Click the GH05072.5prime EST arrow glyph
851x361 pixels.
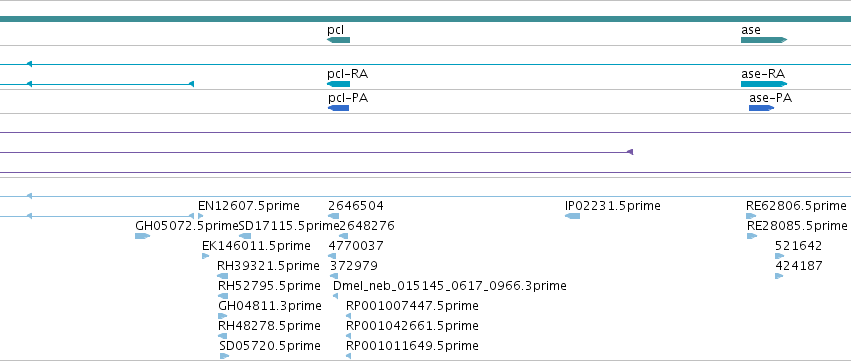pyautogui.click(x=142, y=236)
